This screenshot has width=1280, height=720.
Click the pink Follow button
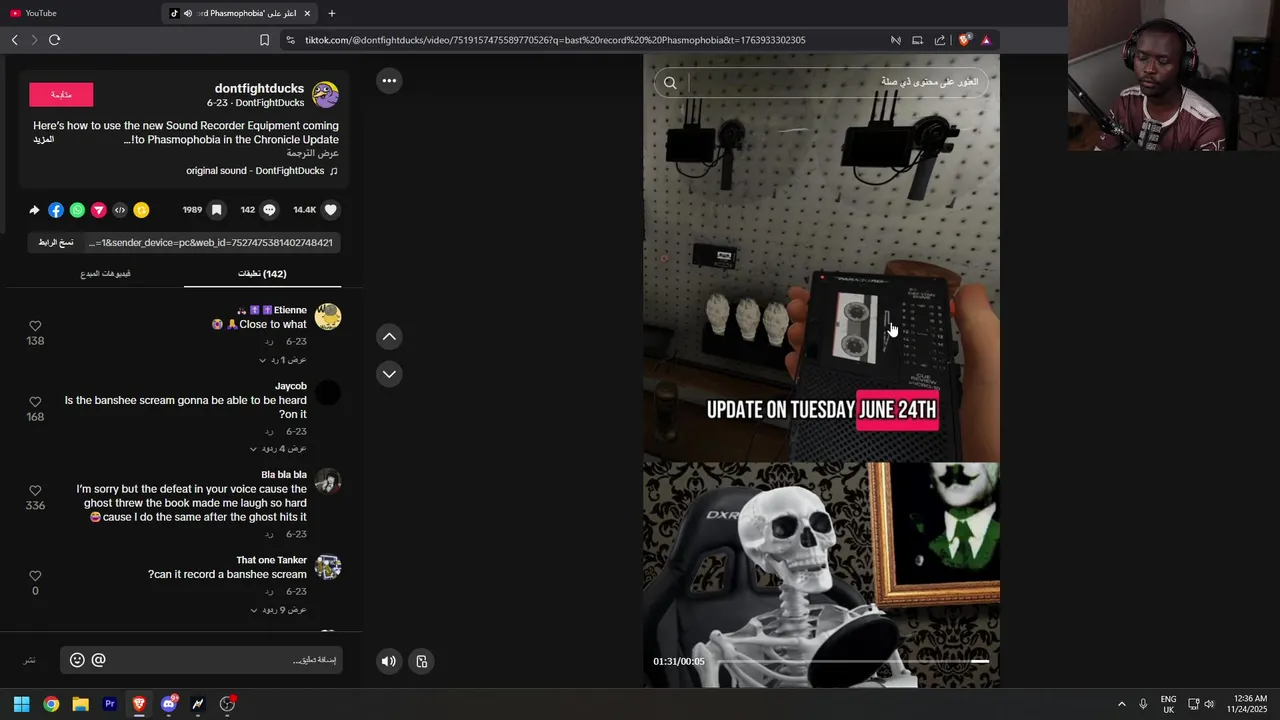[x=61, y=95]
